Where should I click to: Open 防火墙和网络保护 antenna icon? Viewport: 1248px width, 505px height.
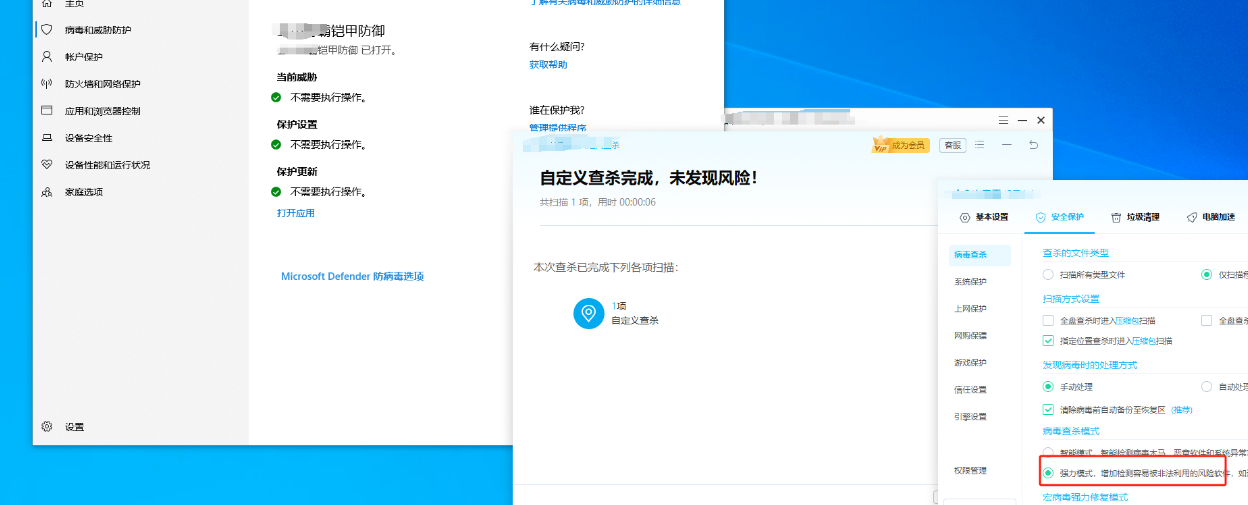[x=46, y=84]
